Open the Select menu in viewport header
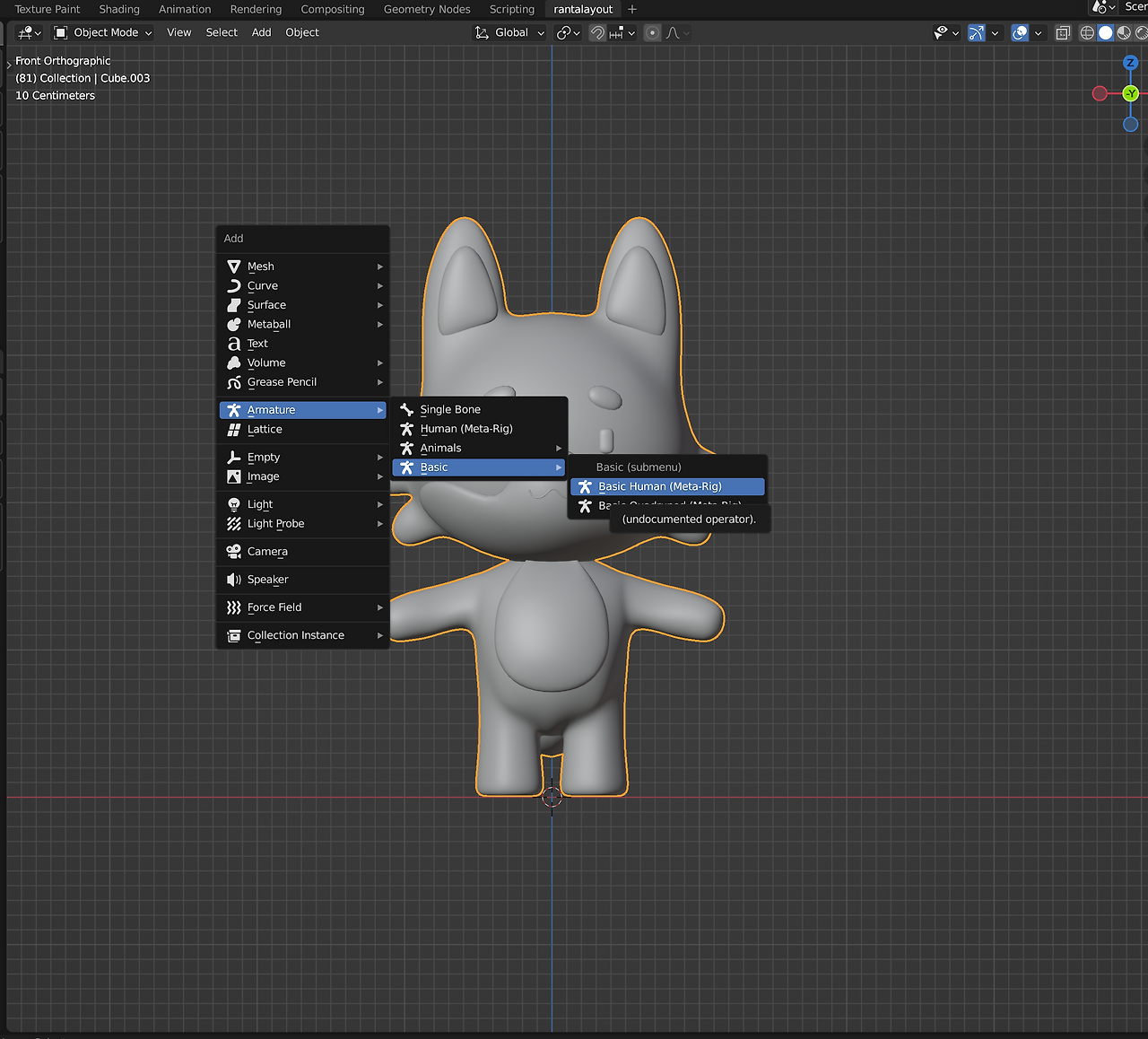Viewport: 1148px width, 1039px height. coord(222,32)
